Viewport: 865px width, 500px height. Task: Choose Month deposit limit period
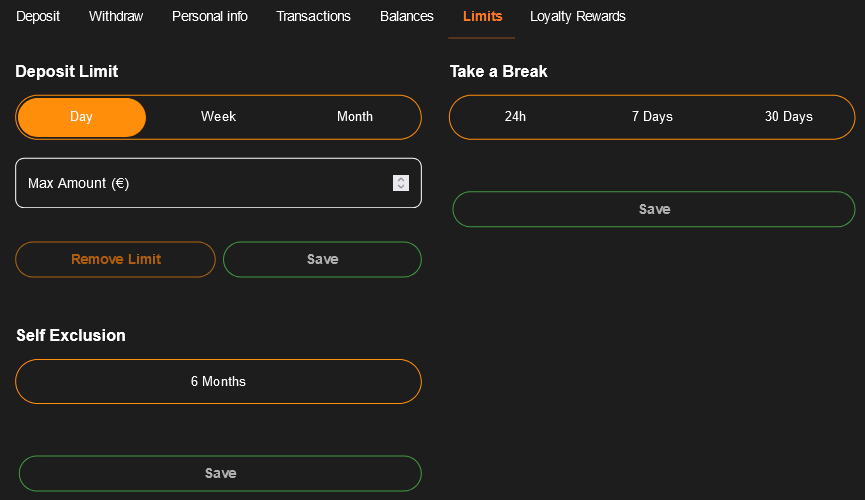click(x=355, y=117)
